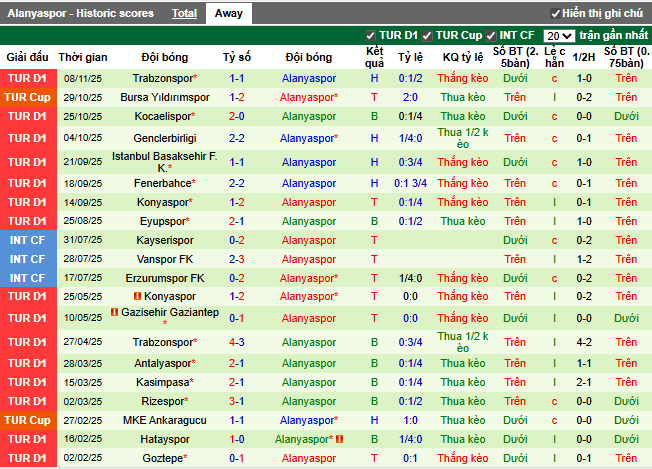Click Thua 1/2 kèo in Trabzonspor 27/04/25 row
Viewport: 652px width, 469px height.
tap(463, 342)
